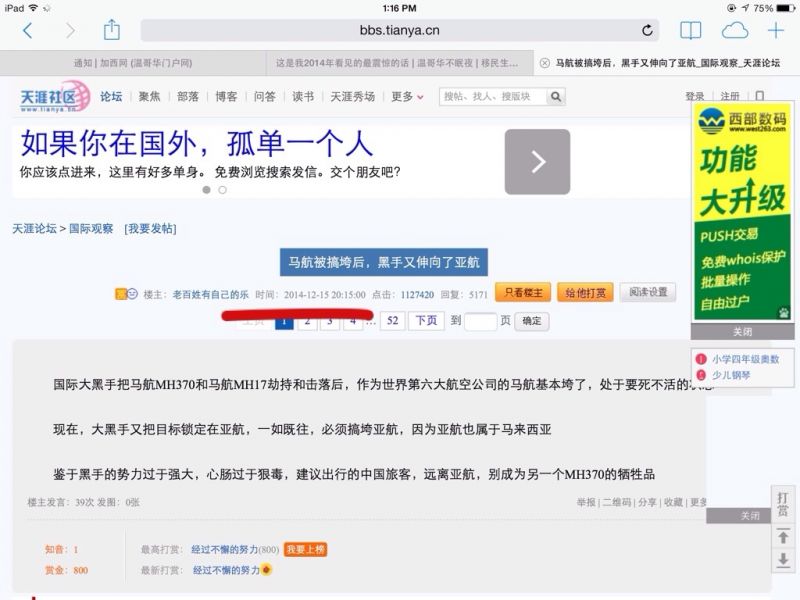Add new tab with plus icon

[x=776, y=31]
